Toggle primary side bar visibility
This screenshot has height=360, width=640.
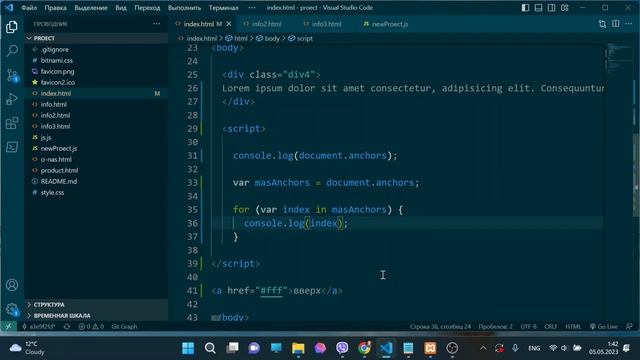(x=525, y=8)
